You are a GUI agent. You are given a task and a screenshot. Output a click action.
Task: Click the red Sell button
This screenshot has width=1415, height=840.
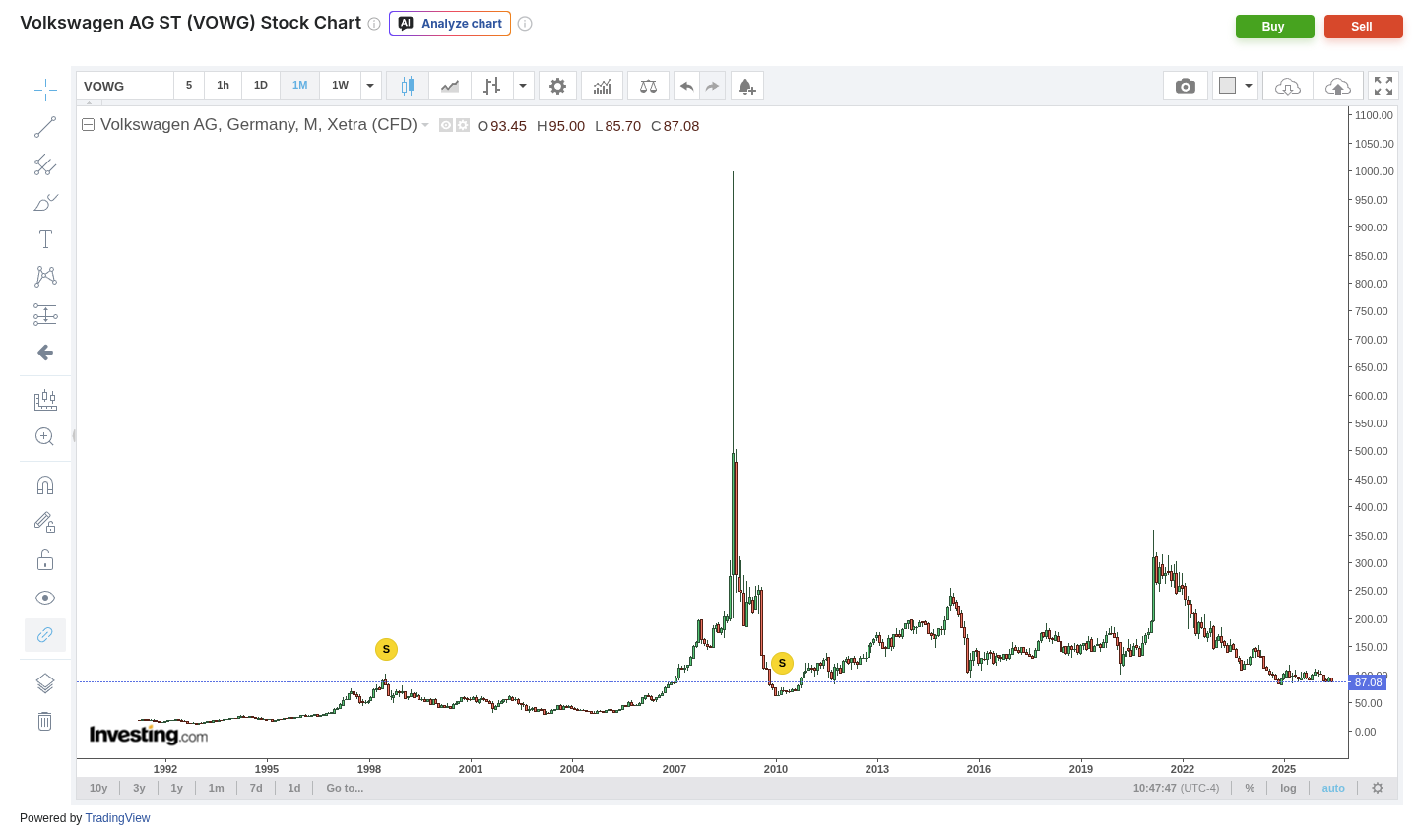1364,27
